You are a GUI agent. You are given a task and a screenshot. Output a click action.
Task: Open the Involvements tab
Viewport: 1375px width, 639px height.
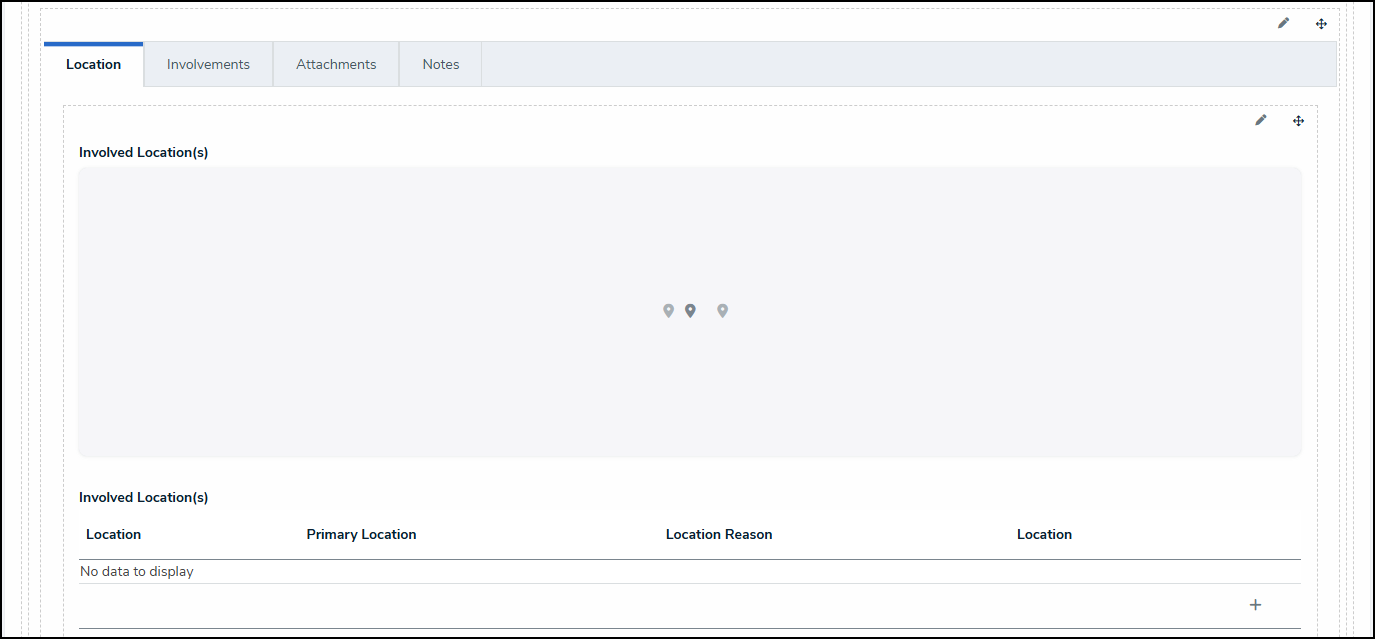click(x=208, y=64)
